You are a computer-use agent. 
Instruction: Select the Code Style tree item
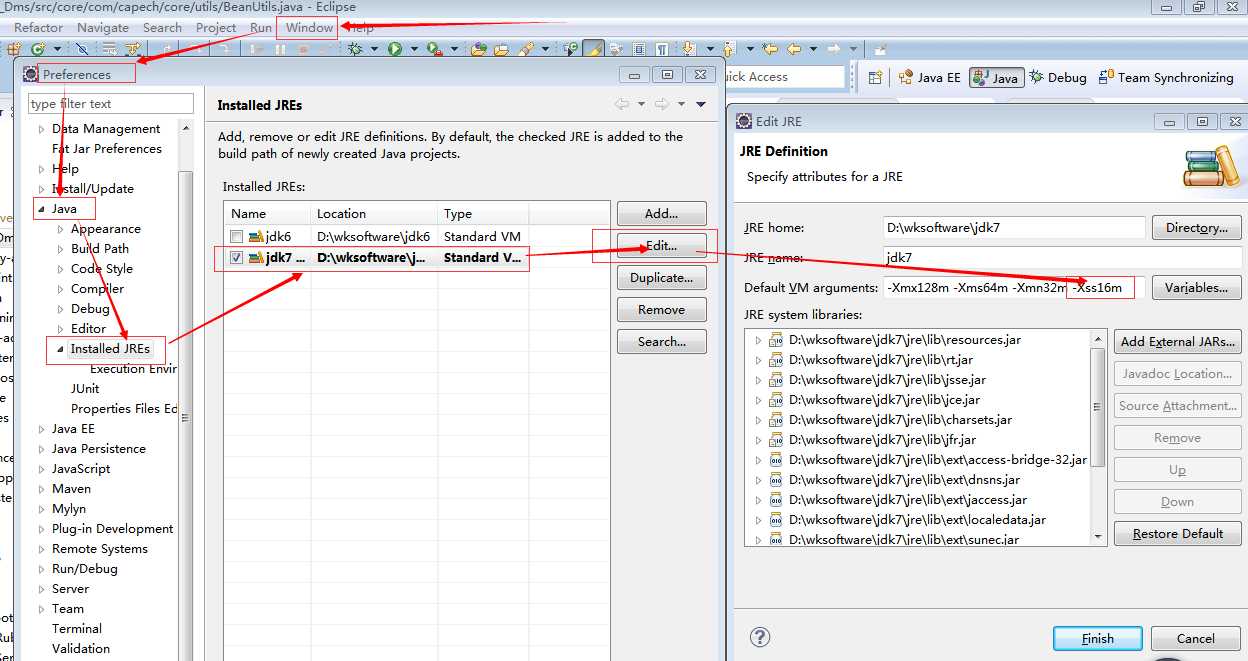[101, 269]
